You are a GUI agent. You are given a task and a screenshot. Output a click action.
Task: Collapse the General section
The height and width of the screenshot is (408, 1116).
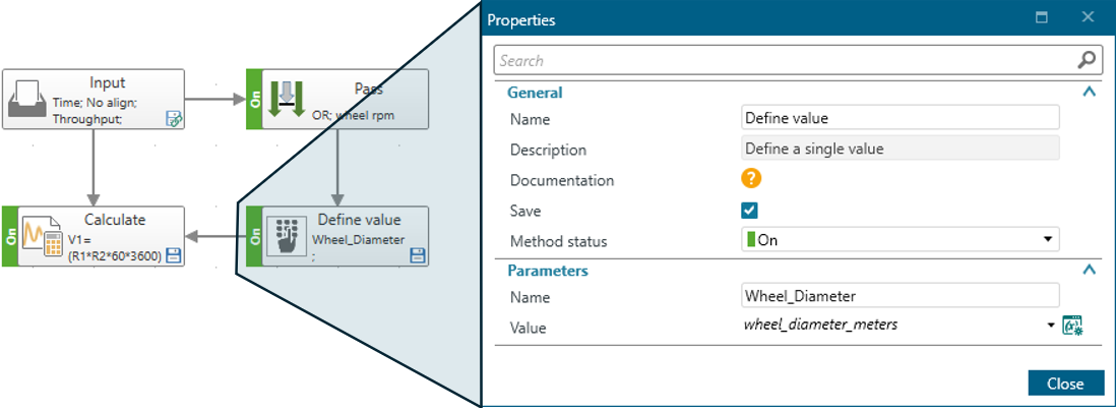tap(1088, 92)
